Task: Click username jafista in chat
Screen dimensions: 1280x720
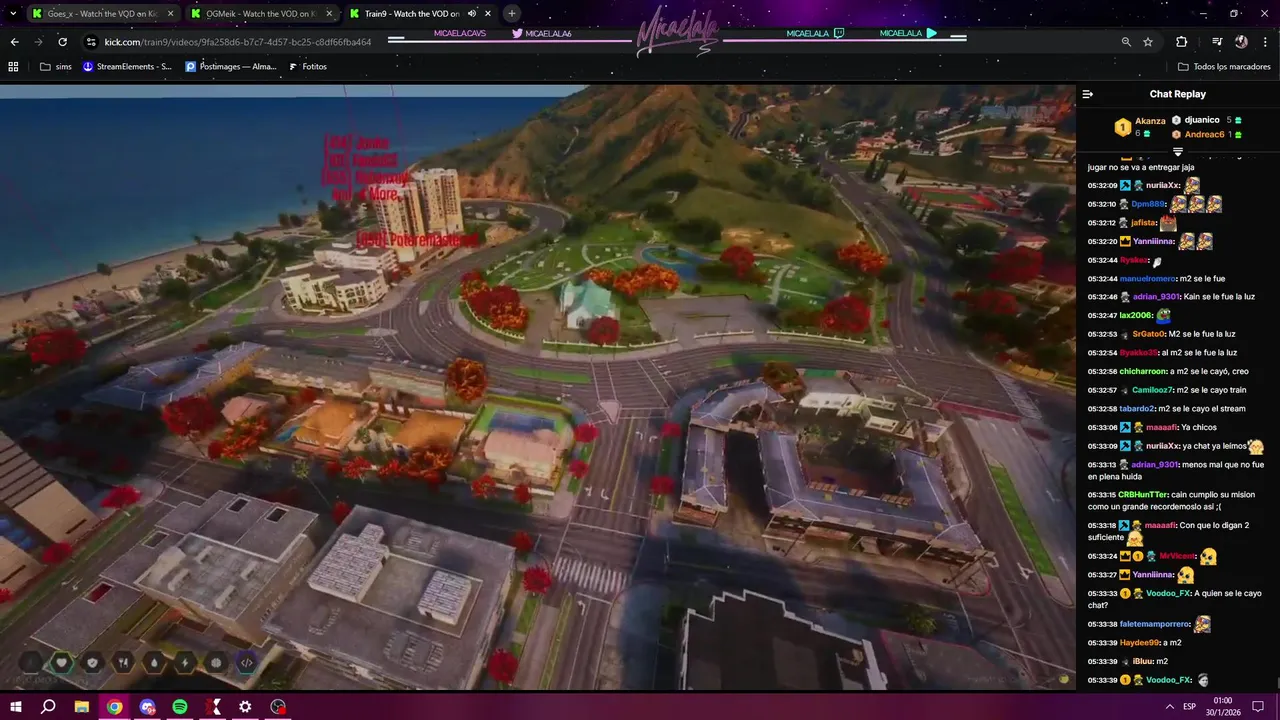Action: click(1143, 223)
